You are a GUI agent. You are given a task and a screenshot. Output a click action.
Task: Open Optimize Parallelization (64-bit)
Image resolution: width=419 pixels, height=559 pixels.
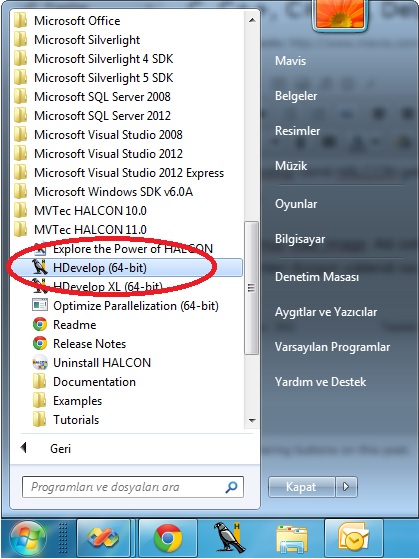click(x=126, y=306)
